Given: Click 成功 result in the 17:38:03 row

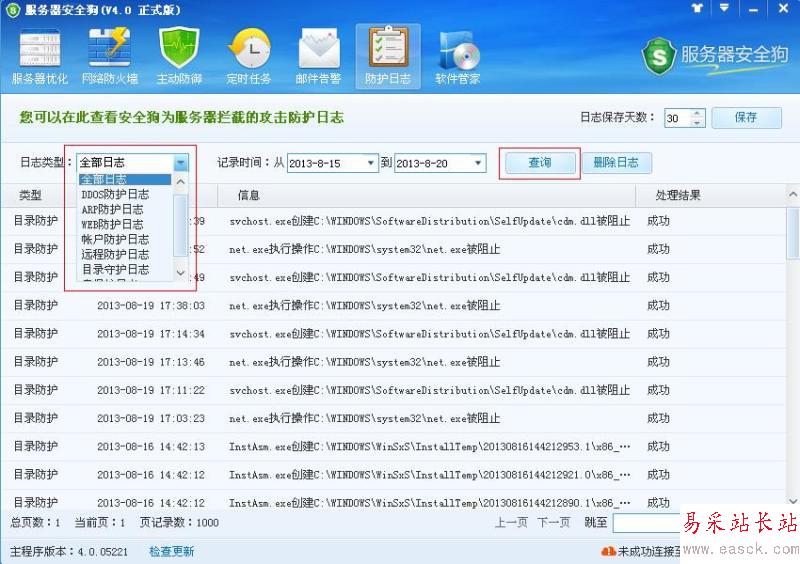Looking at the screenshot, I should click(658, 305).
